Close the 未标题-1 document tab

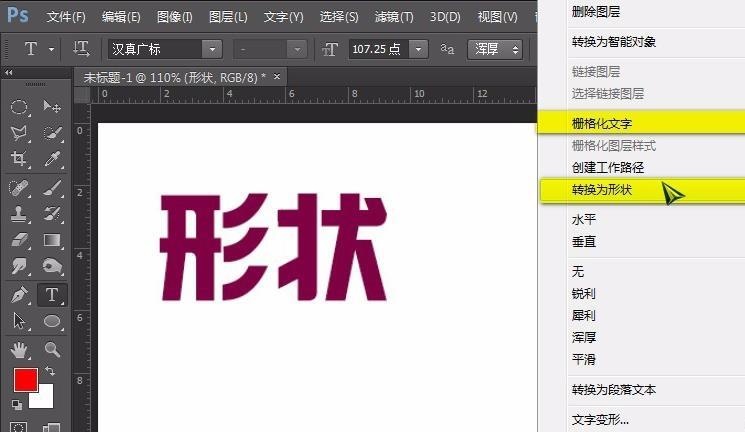277,76
